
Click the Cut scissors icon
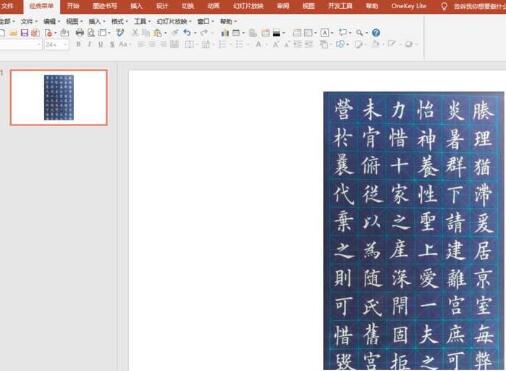[x=135, y=33]
